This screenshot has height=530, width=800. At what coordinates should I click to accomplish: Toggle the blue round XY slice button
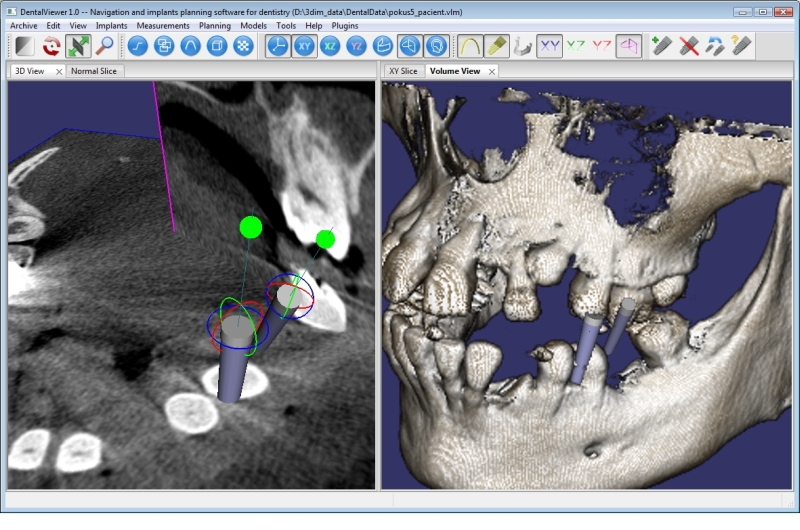pyautogui.click(x=305, y=46)
